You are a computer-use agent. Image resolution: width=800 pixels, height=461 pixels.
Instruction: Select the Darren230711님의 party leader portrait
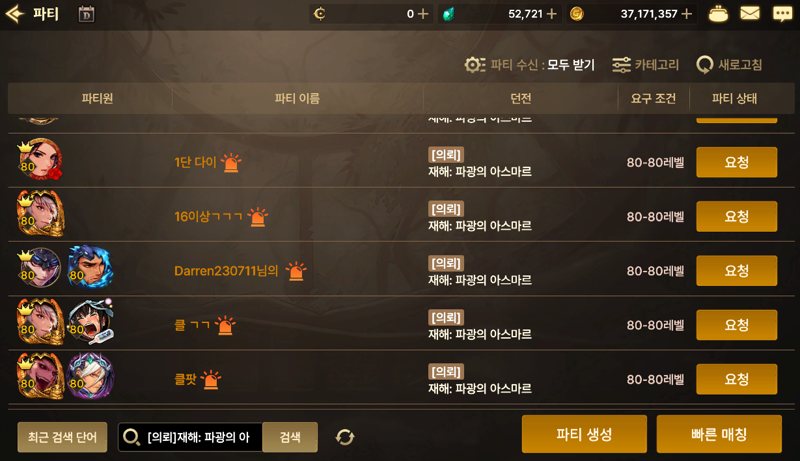pyautogui.click(x=40, y=268)
